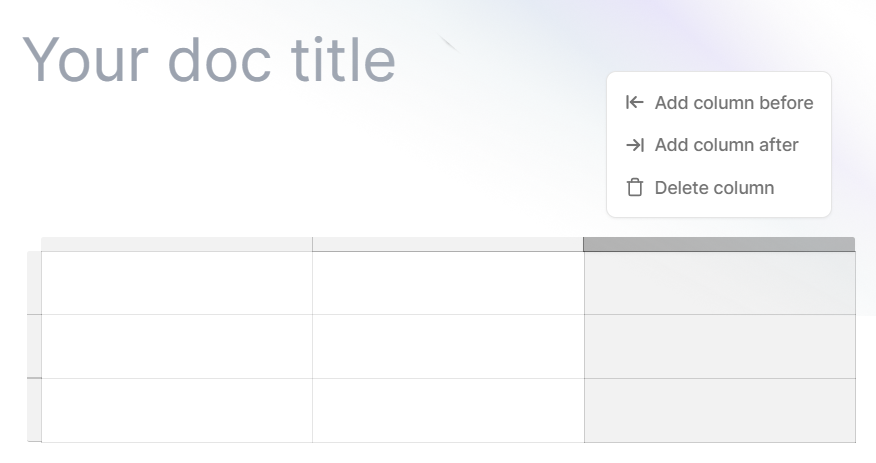Image resolution: width=876 pixels, height=463 pixels.
Task: Select the third row's grip handle
Action: (34, 410)
